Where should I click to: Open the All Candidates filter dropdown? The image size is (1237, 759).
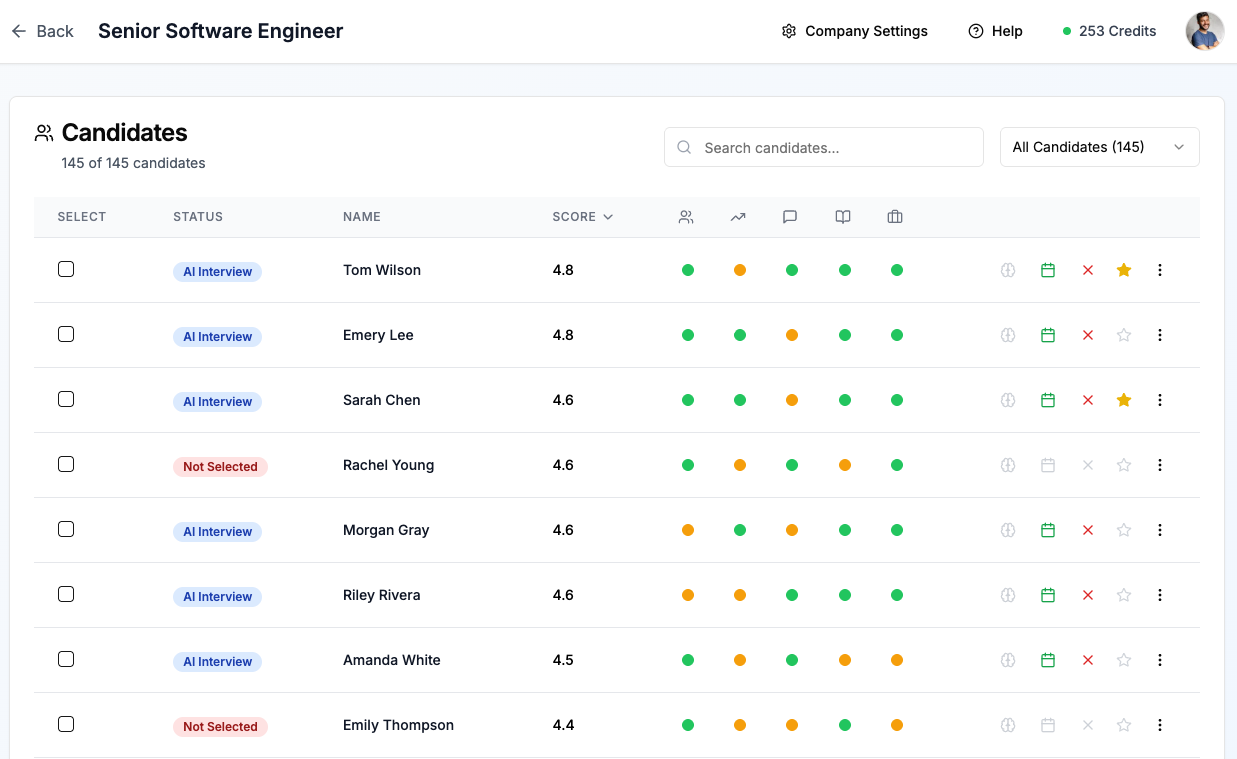click(x=1099, y=147)
